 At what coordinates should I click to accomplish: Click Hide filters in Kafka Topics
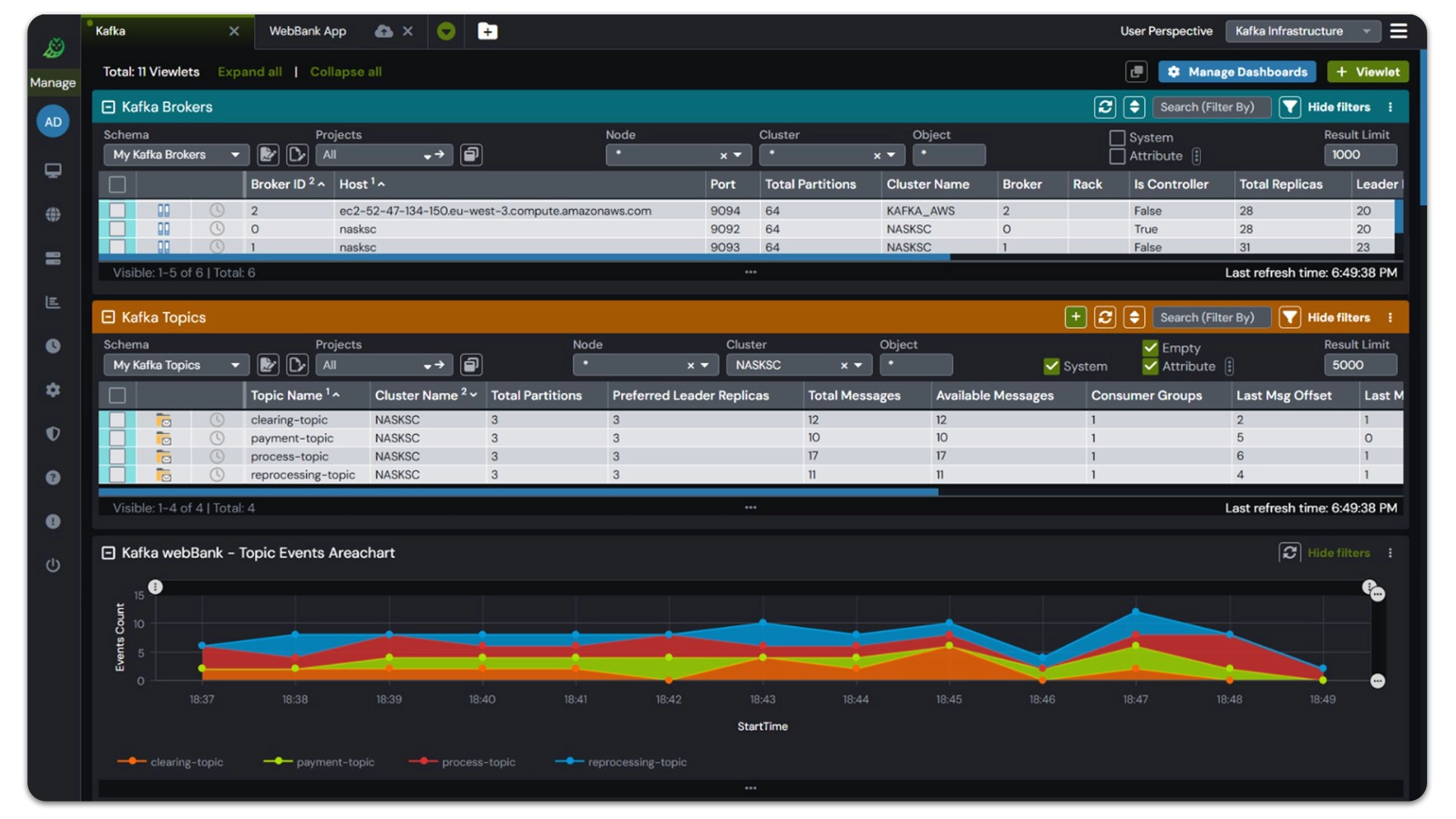coord(1338,317)
